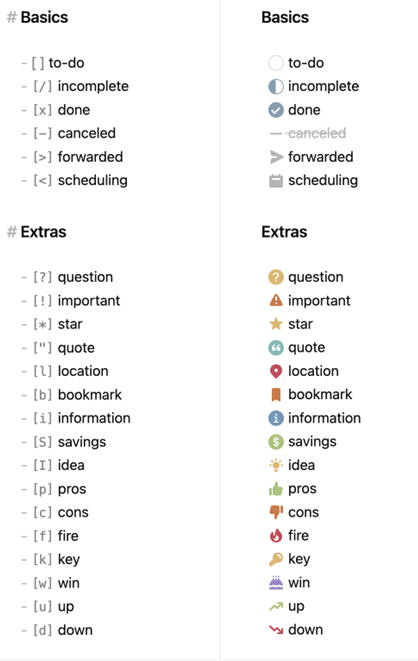
Task: Select the gold star icon
Action: pyautogui.click(x=276, y=324)
